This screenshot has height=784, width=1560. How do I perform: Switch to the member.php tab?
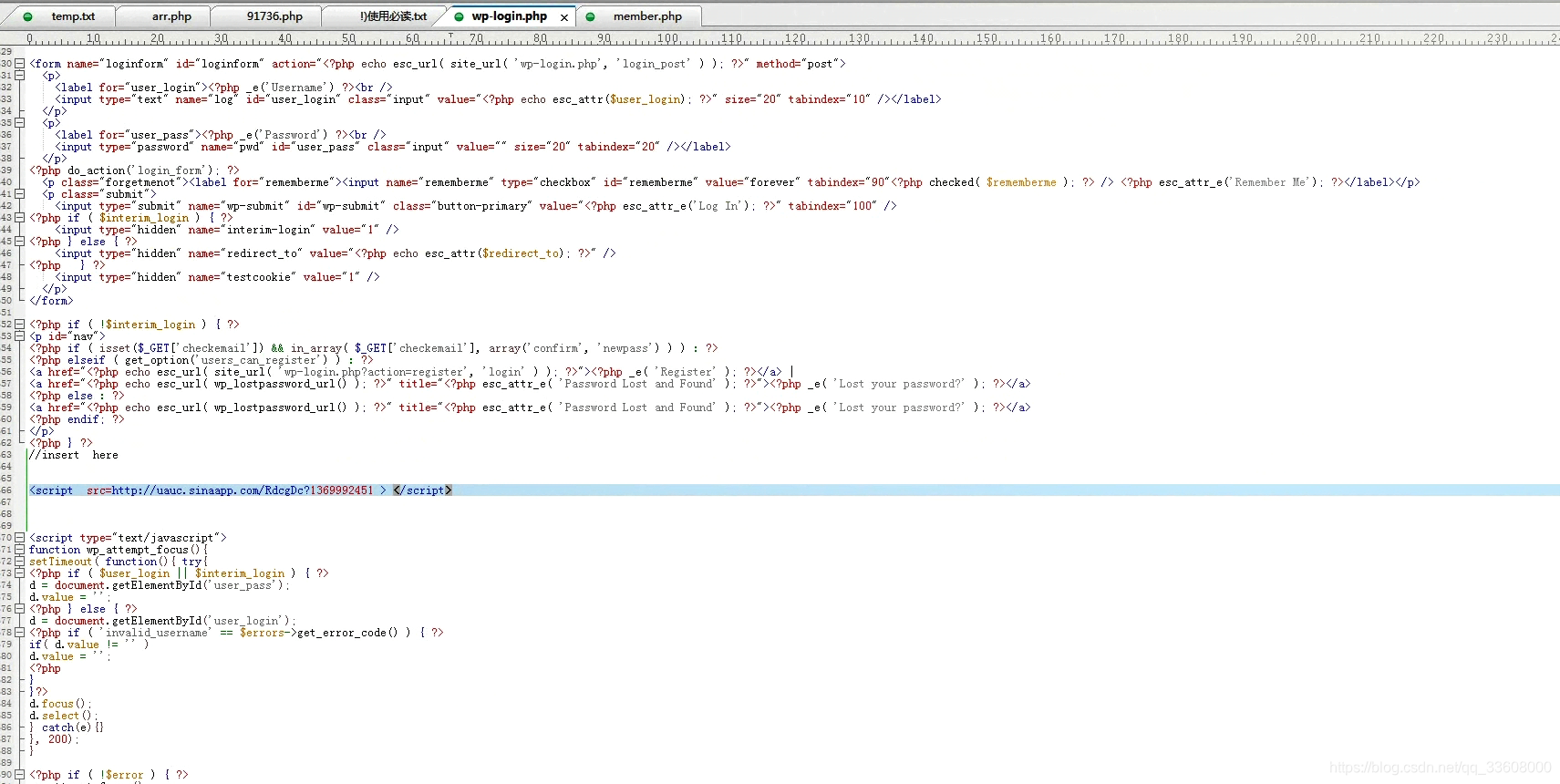click(x=647, y=16)
